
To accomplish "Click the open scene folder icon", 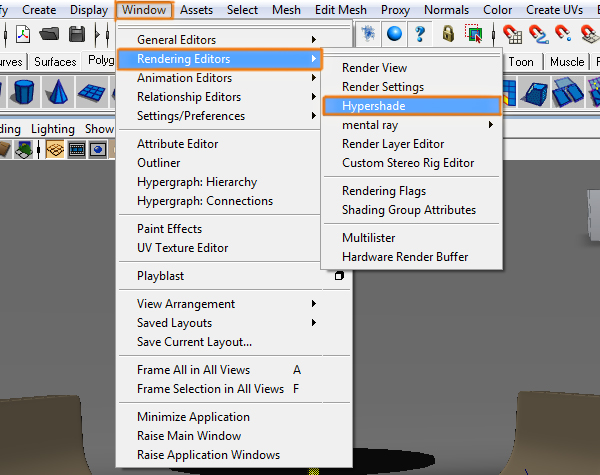I will 49,34.
